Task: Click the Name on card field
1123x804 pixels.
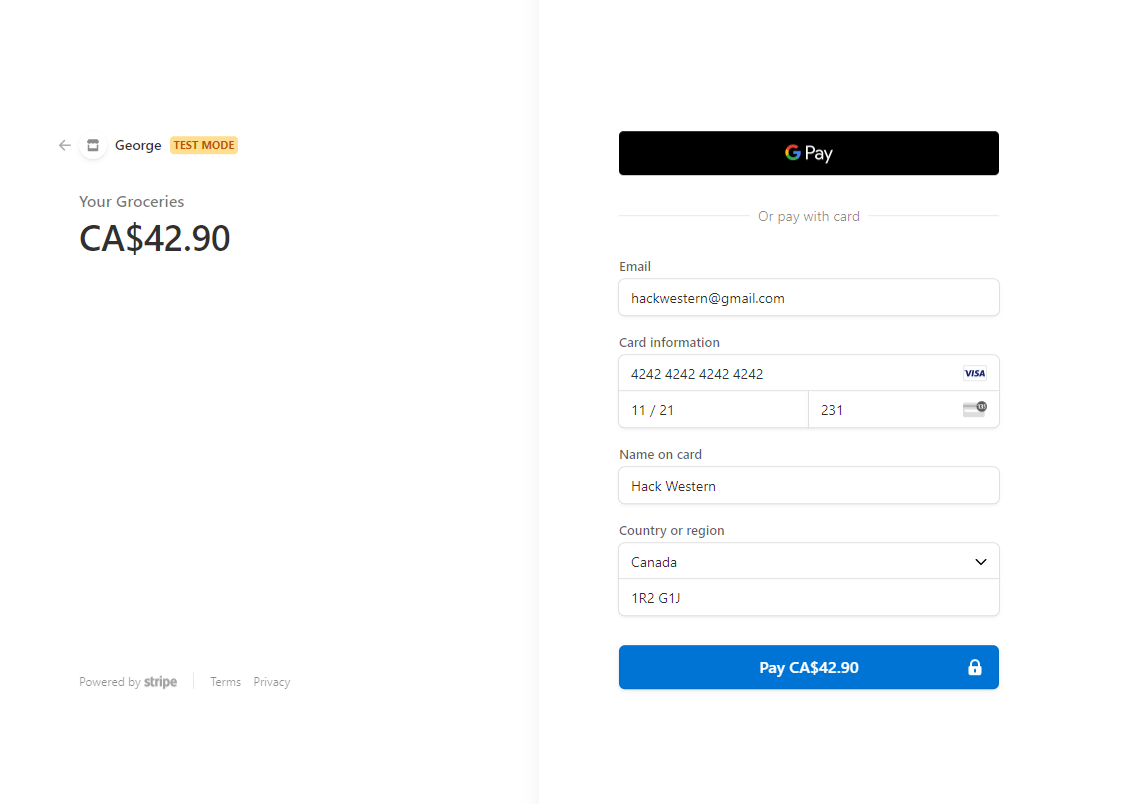Action: tap(809, 485)
